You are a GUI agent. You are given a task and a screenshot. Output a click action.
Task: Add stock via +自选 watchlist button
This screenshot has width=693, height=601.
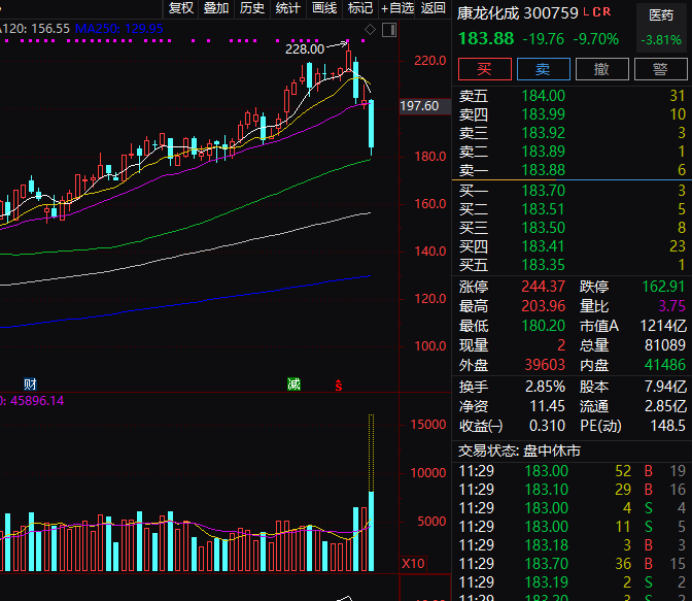tap(397, 8)
